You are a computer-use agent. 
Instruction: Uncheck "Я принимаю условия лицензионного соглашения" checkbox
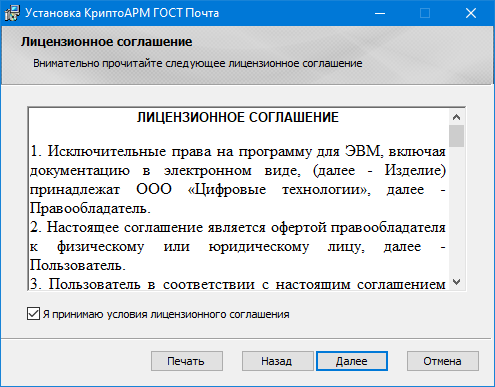(x=33, y=314)
